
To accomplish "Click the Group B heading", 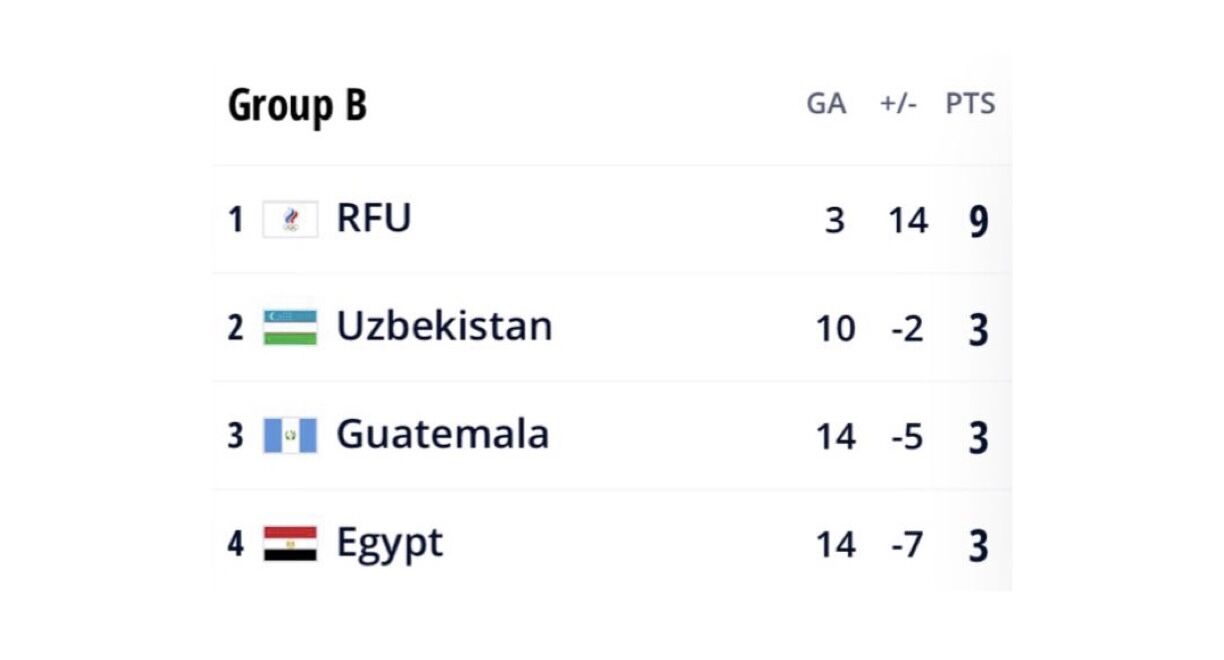I will click(297, 105).
